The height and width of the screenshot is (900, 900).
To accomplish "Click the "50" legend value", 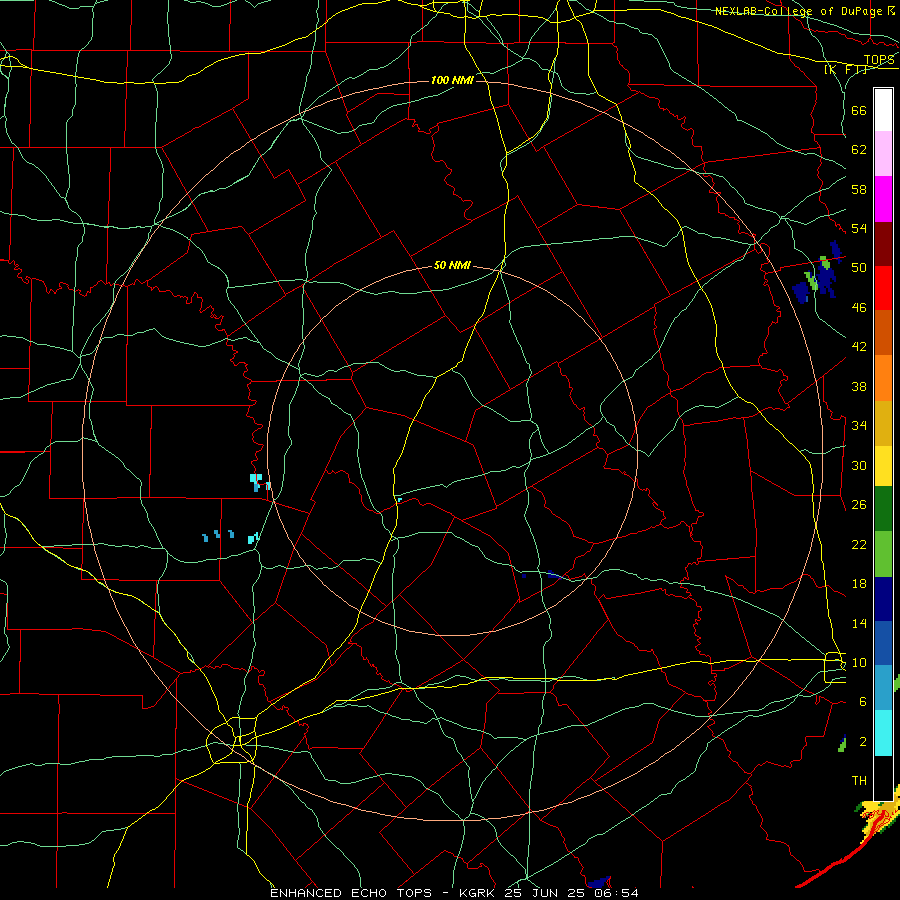I will (x=859, y=267).
